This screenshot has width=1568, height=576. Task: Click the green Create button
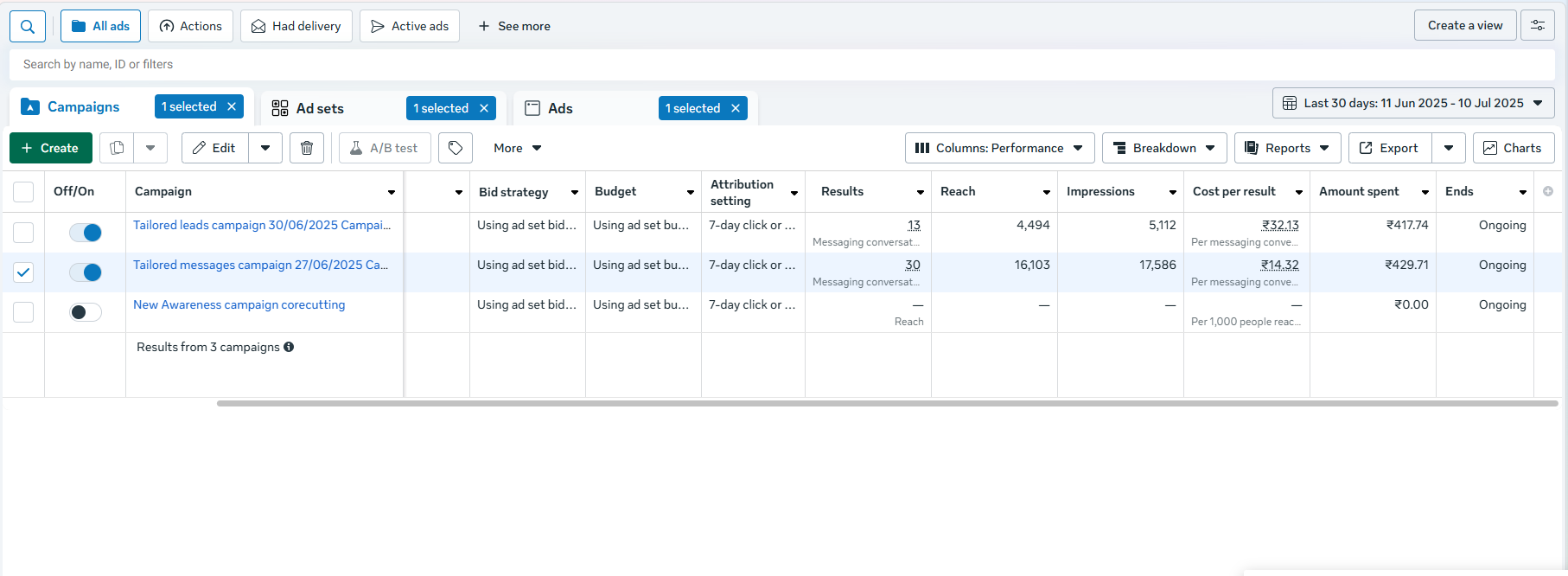(x=51, y=148)
